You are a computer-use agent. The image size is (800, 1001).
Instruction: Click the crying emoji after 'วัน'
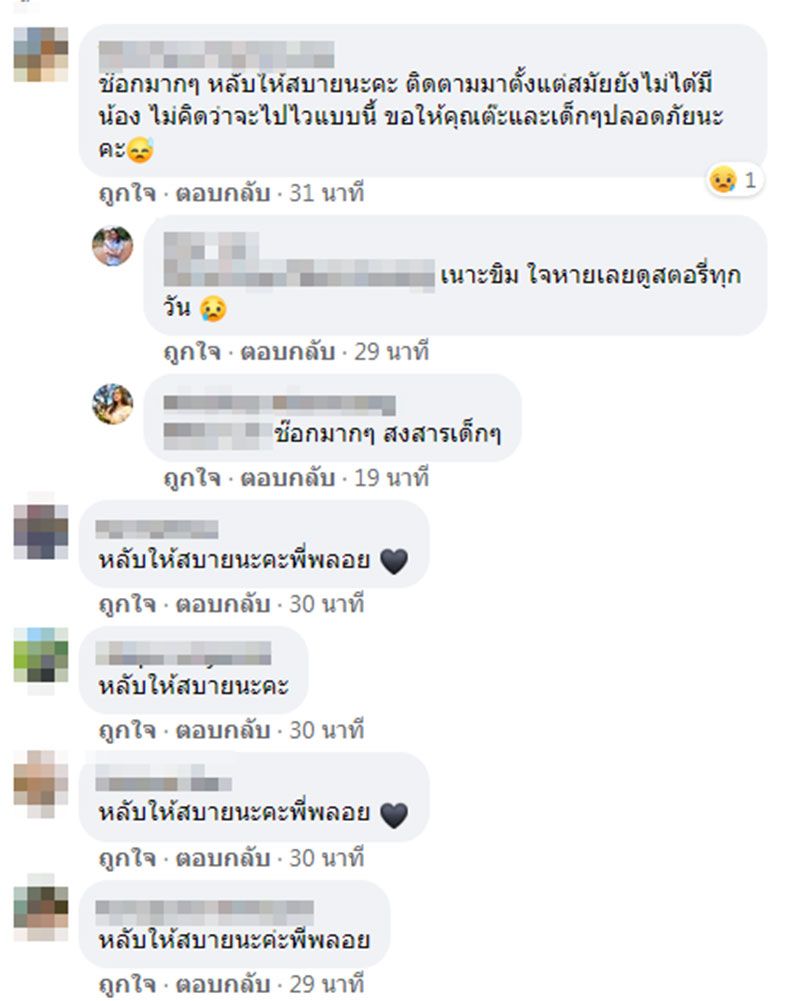[x=213, y=309]
